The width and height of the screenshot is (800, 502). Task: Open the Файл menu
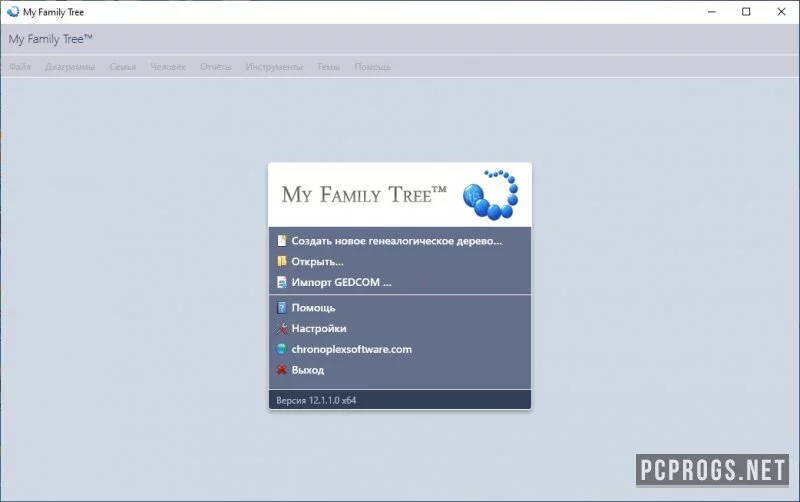click(20, 67)
